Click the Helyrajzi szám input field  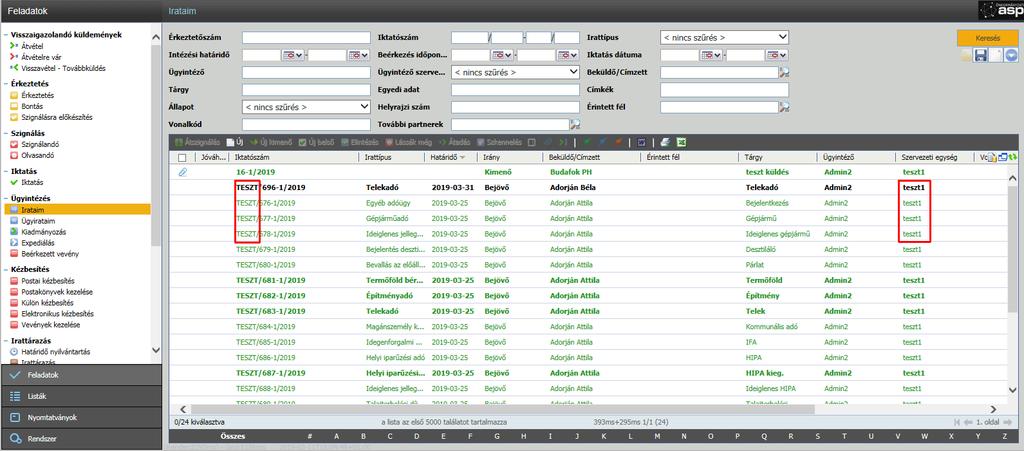click(515, 107)
